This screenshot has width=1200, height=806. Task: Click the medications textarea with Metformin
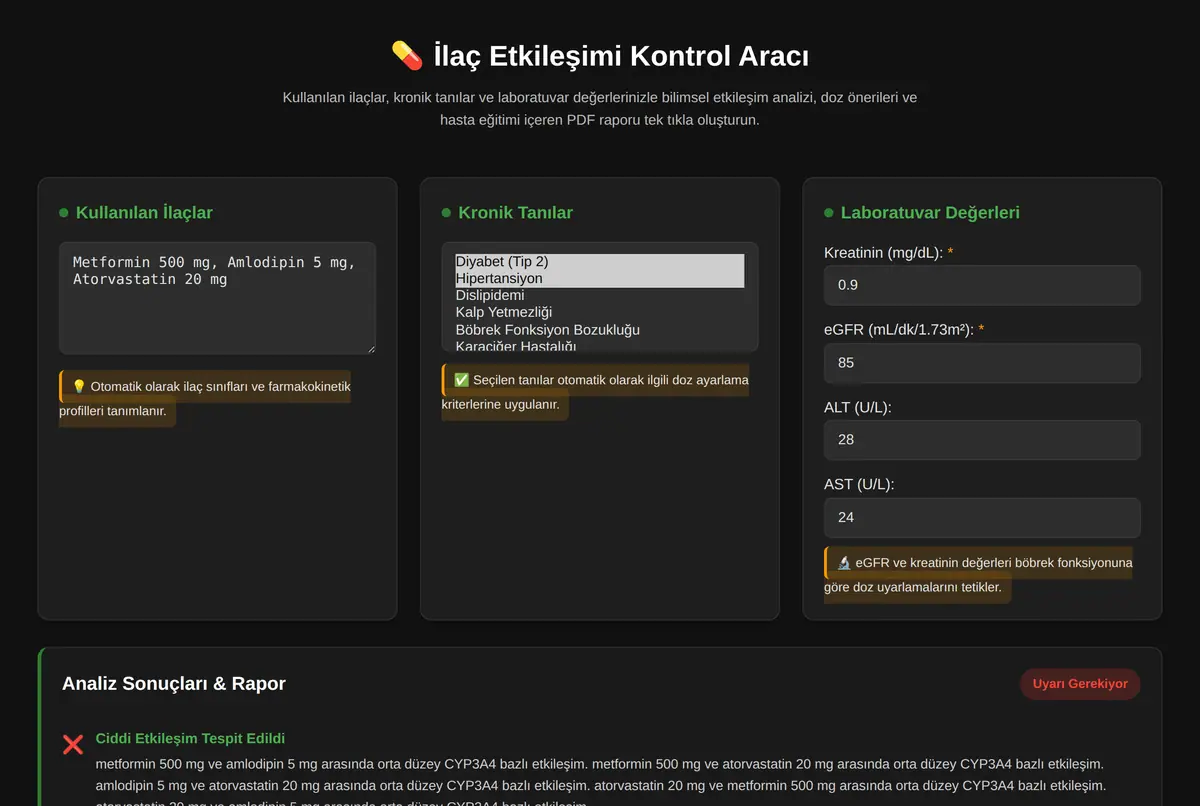point(217,298)
